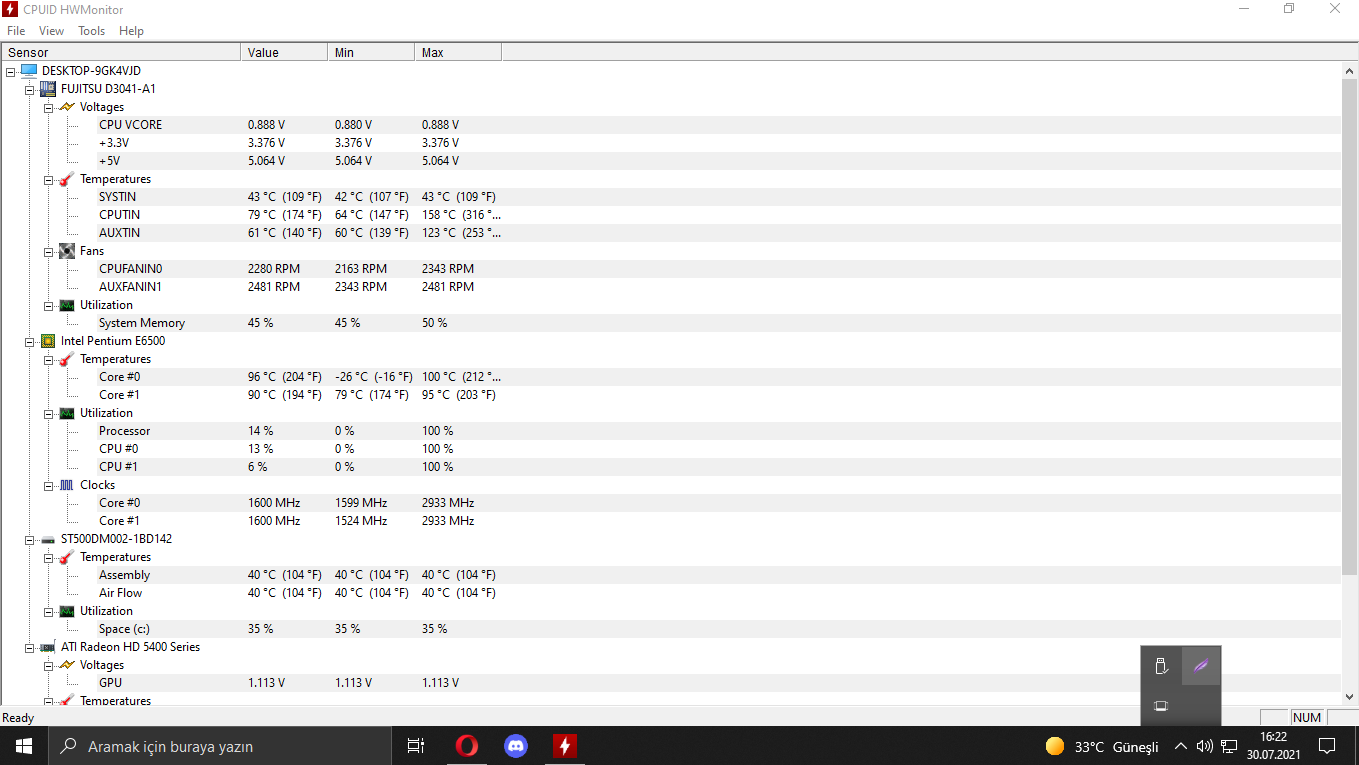Open the File menu
Screen dimensions: 1359x765
coord(16,31)
